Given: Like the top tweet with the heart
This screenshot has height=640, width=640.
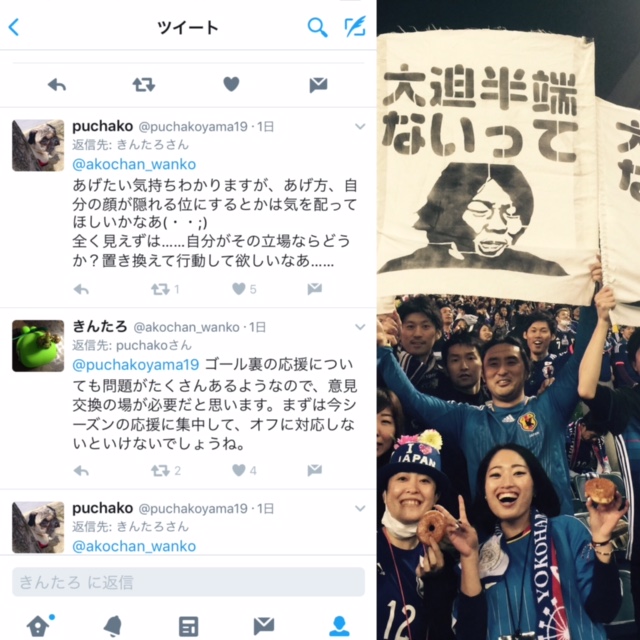Looking at the screenshot, I should click(231, 84).
